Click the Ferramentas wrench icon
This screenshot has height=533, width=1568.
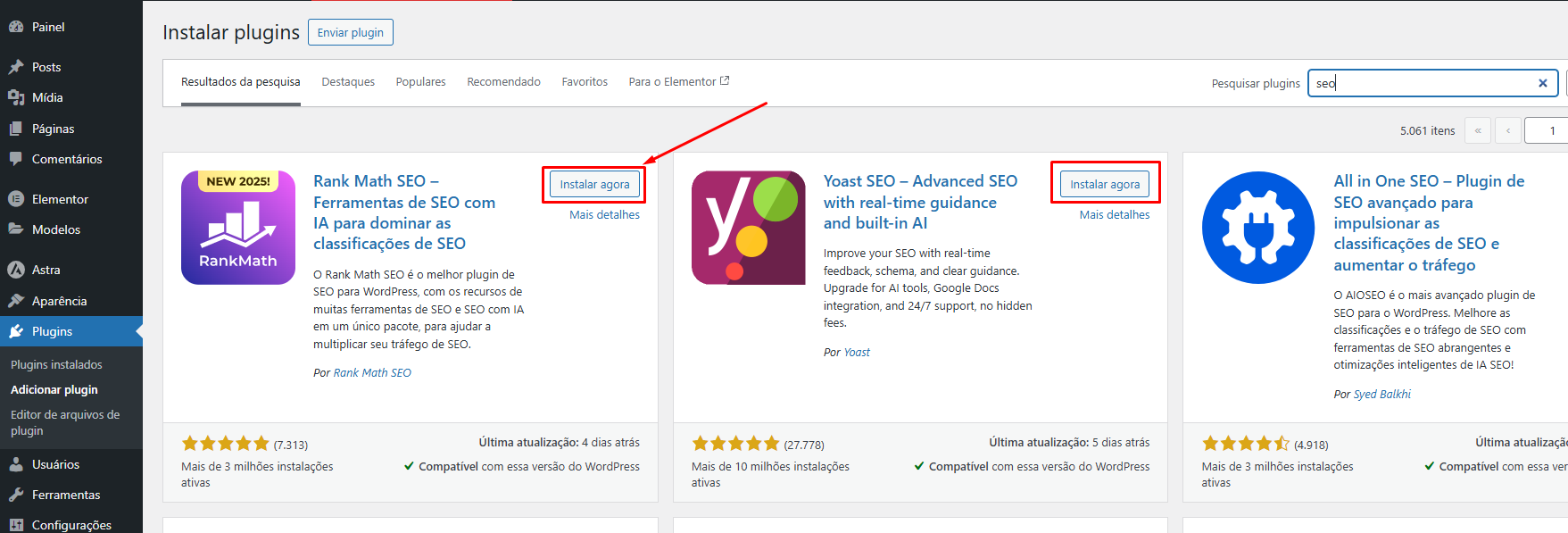[16, 495]
